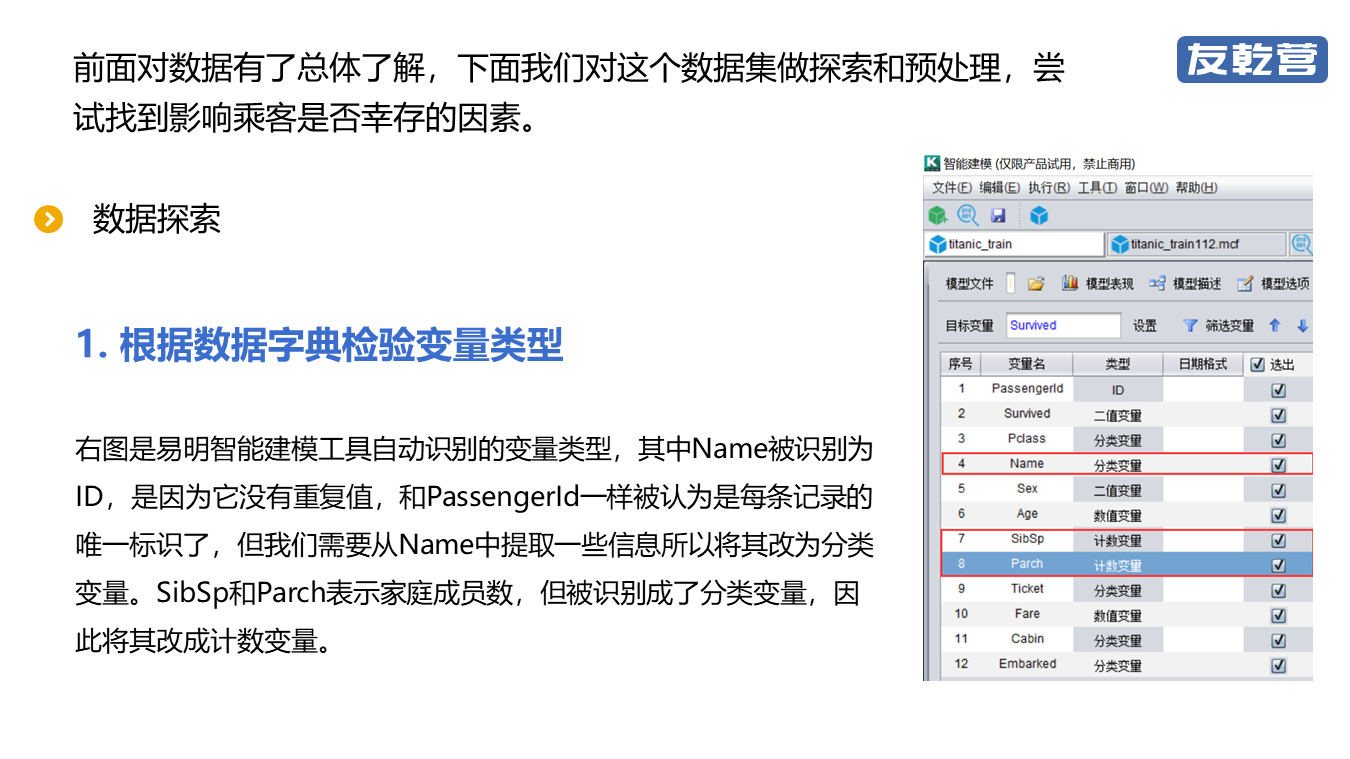Image resolution: width=1350 pixels, height=759 pixels.
Task: Uncheck the Parch row checkbox
Action: [1278, 566]
